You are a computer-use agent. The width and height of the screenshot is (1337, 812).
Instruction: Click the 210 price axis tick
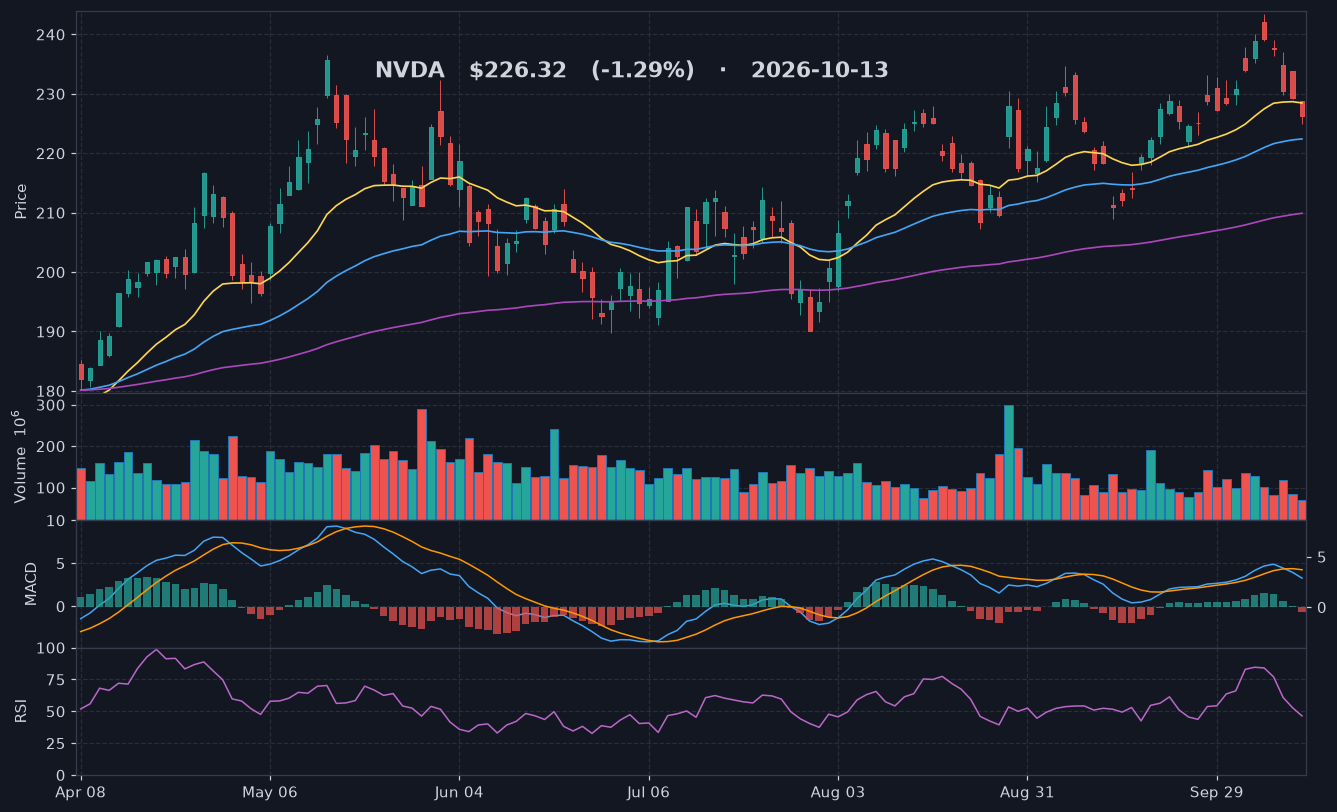pyautogui.click(x=51, y=213)
